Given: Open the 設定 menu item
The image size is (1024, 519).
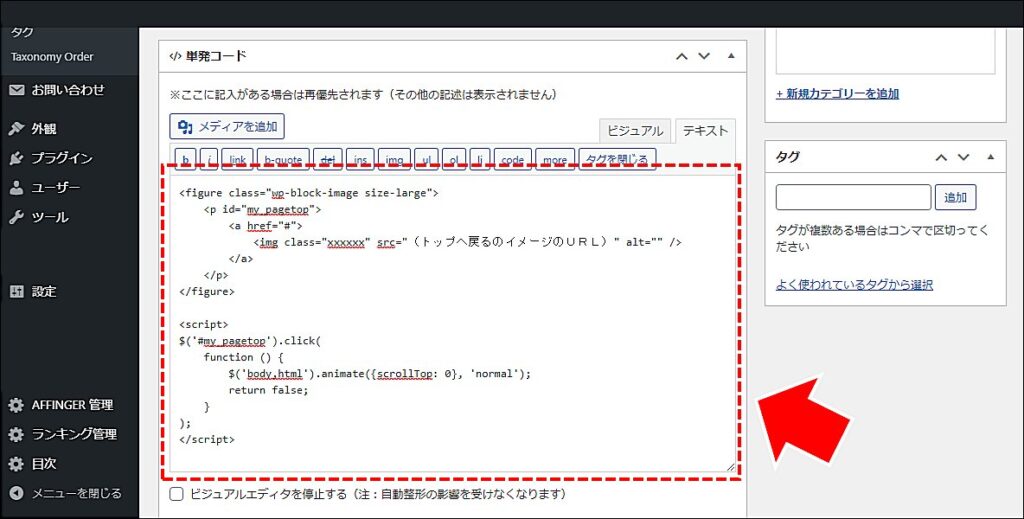Looking at the screenshot, I should coord(44,292).
